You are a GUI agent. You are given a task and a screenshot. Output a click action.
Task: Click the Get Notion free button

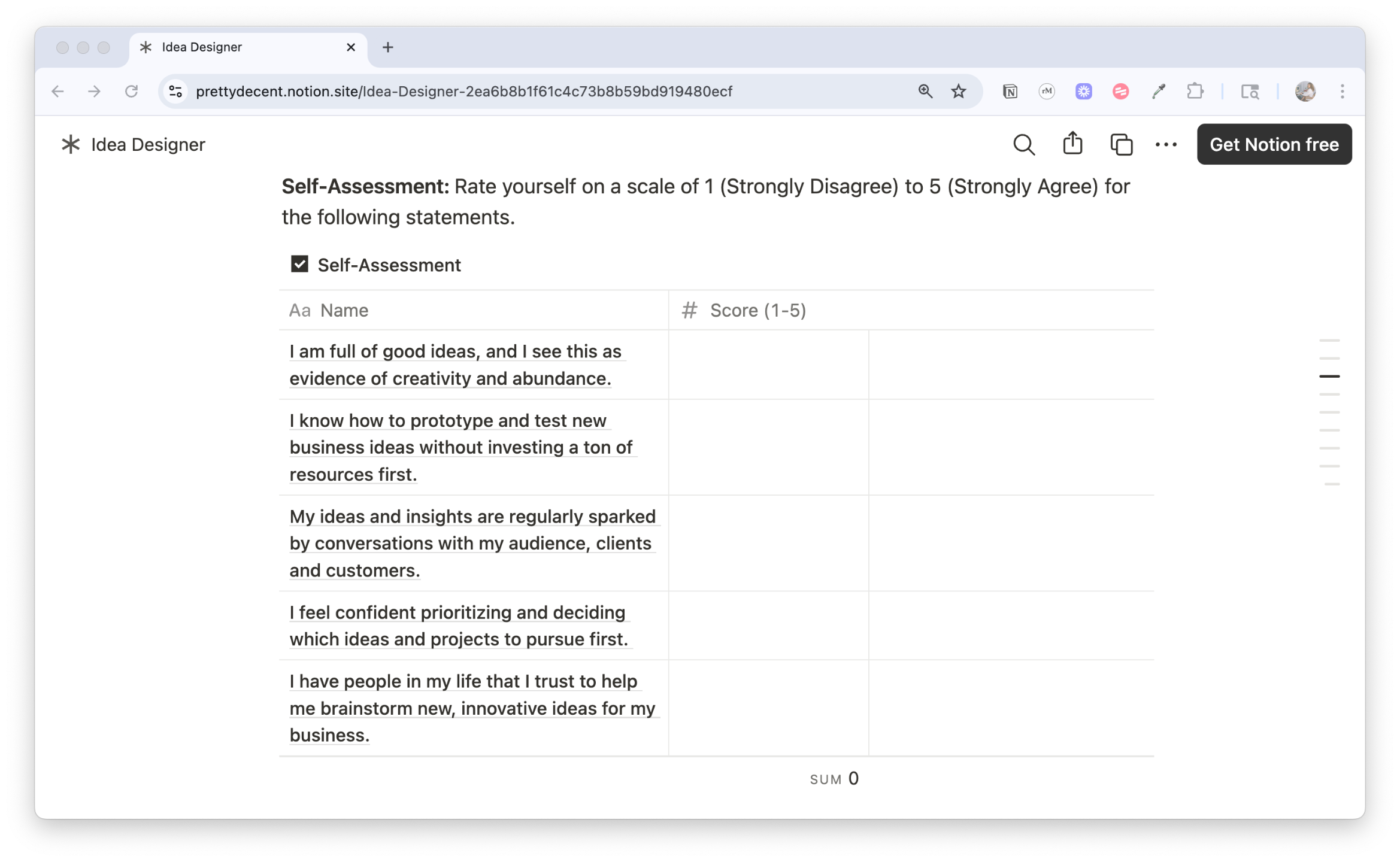[1274, 144]
